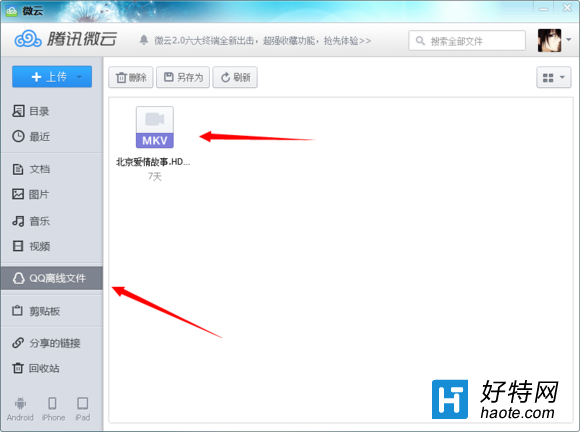
Task: Click the 另存为 save as button
Action: coord(183,77)
